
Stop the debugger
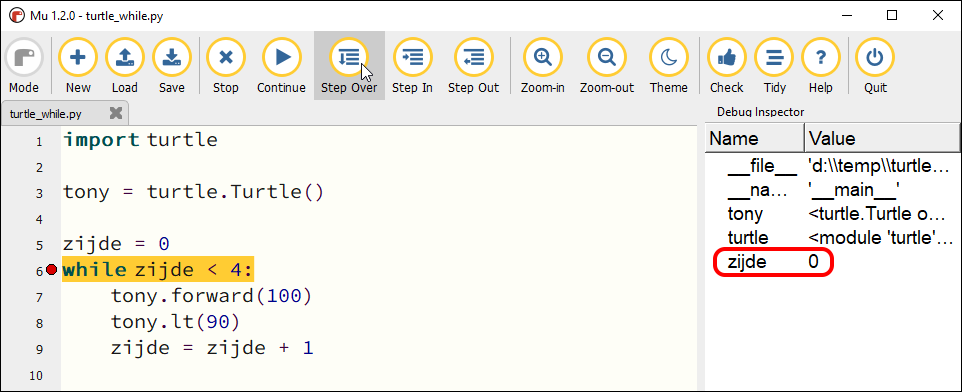(x=226, y=66)
